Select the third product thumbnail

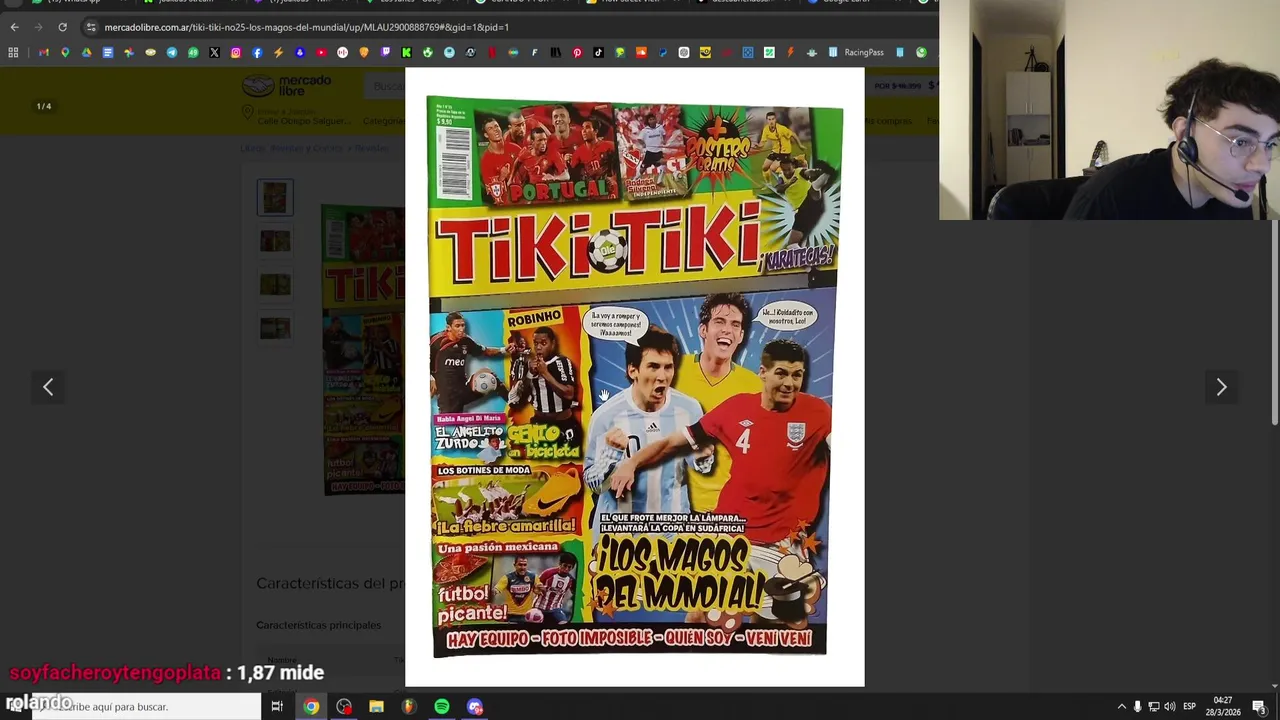point(275,284)
